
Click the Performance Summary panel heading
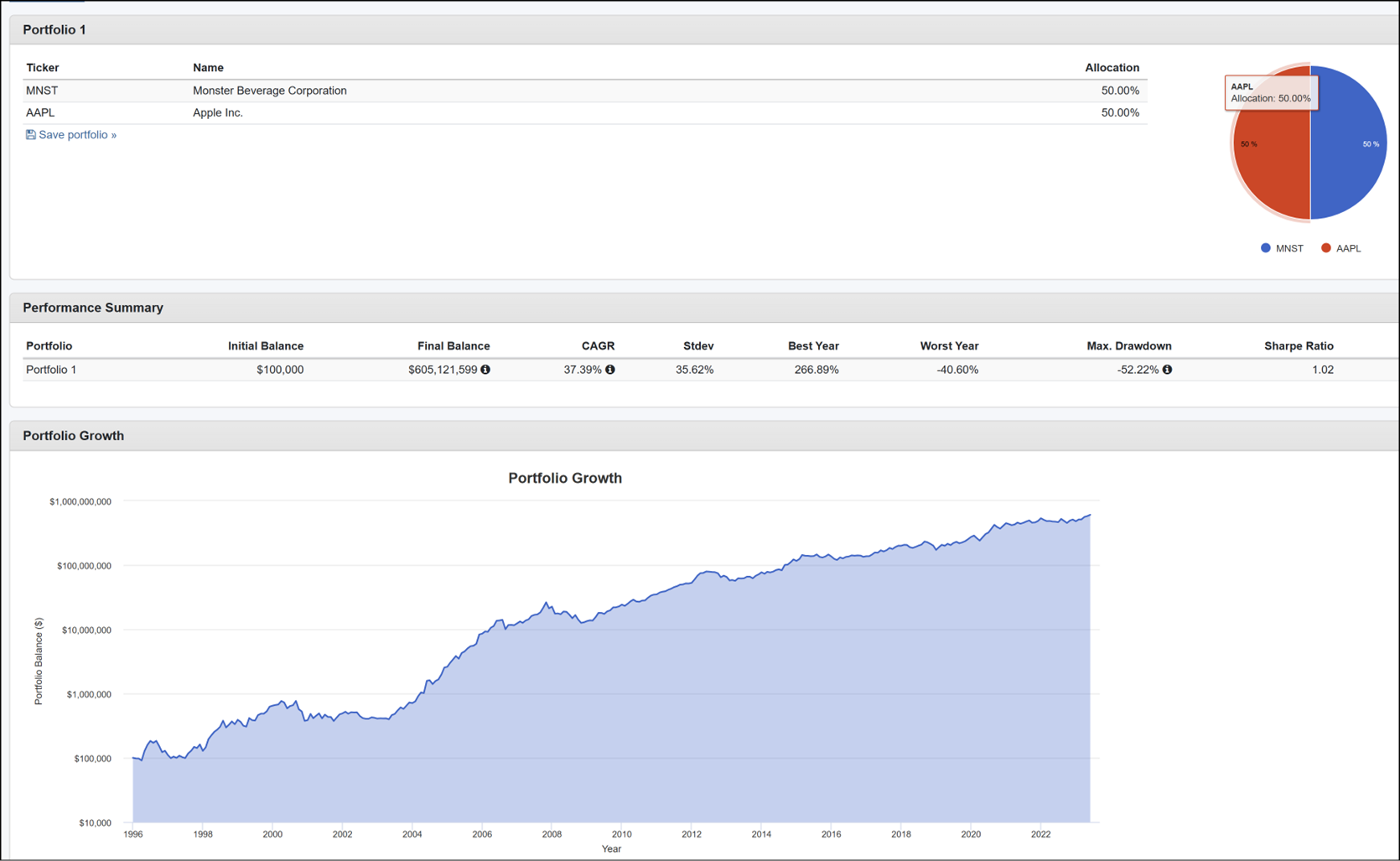[x=93, y=308]
